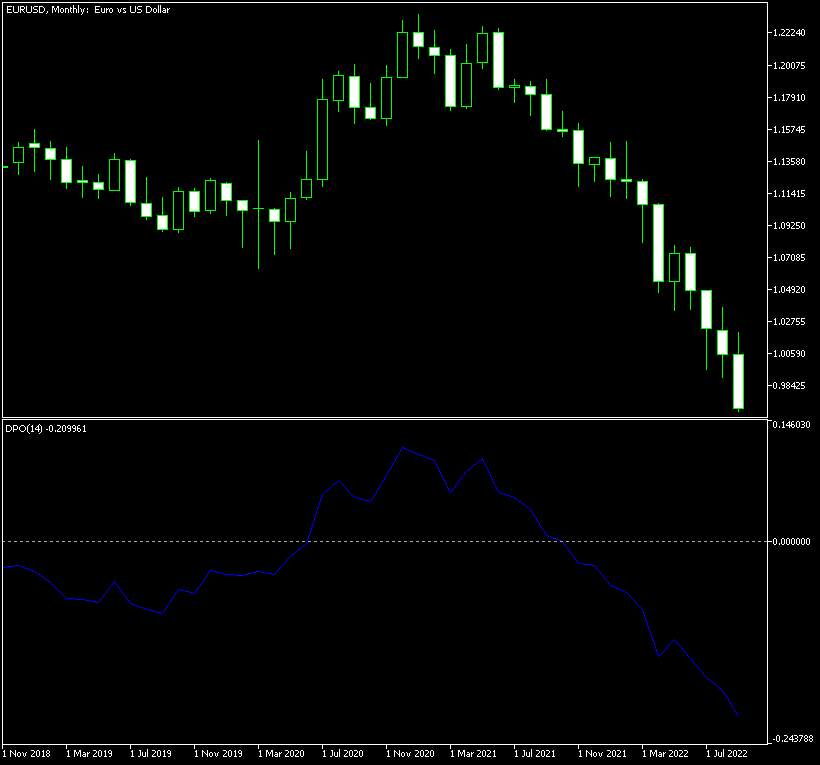Screen dimensions: 820x765
Task: Click the 0.146030 DPO scale maximum value
Action: pyautogui.click(x=792, y=425)
